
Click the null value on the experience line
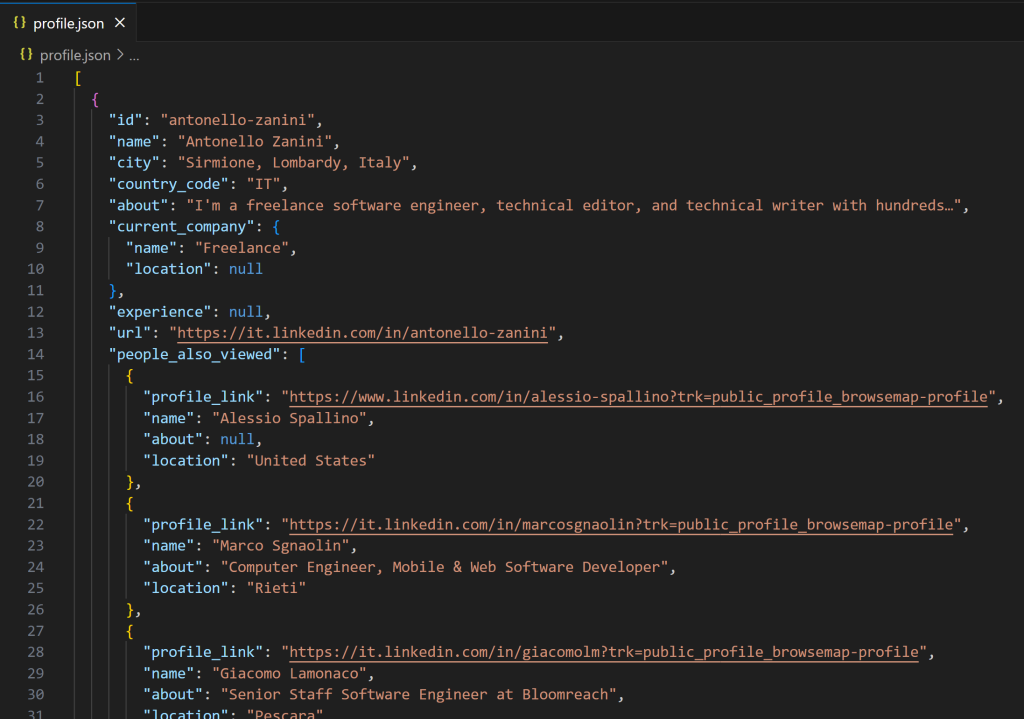click(x=245, y=311)
